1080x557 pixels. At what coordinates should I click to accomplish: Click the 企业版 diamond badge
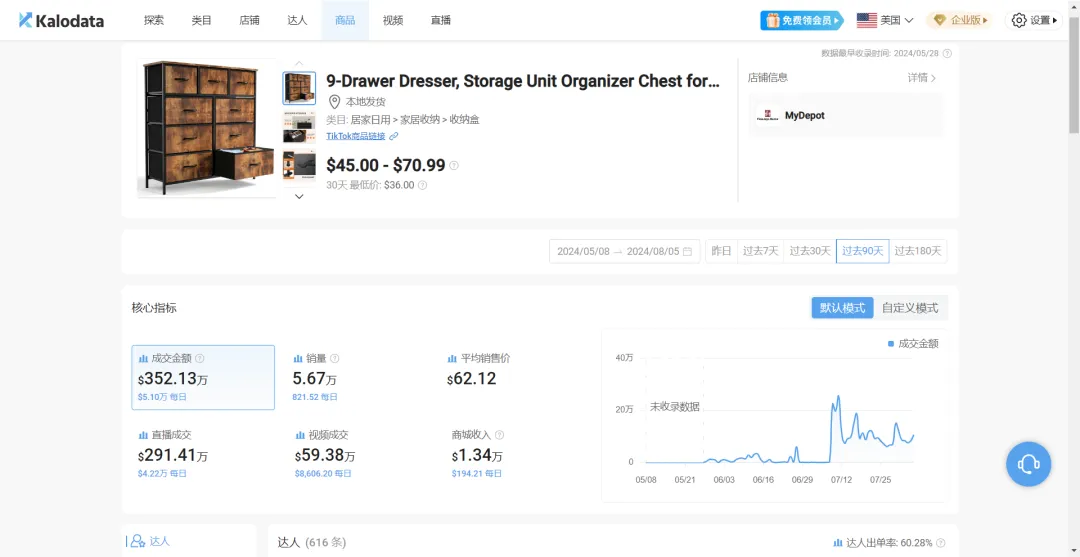pos(960,21)
